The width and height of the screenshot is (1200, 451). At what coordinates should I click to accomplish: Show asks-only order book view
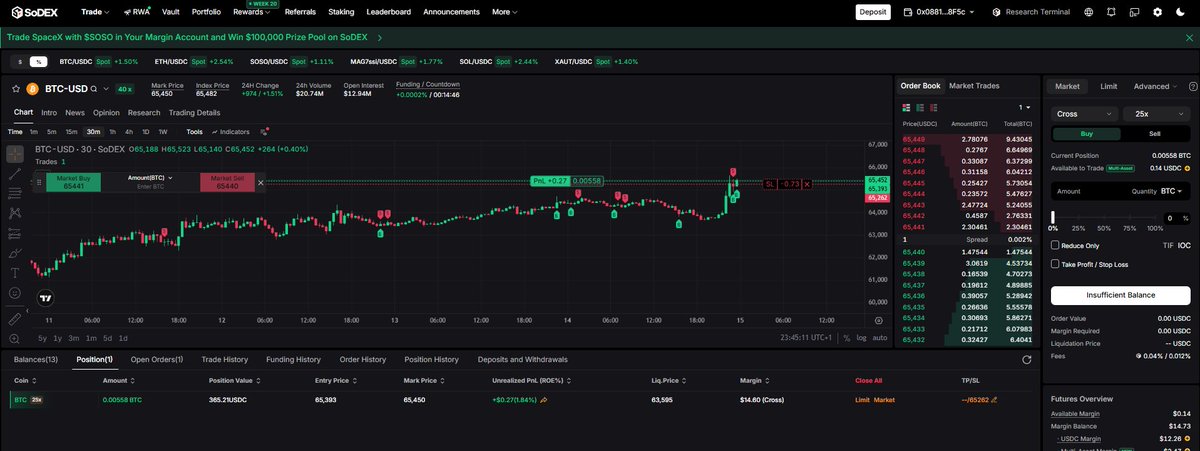pos(934,107)
